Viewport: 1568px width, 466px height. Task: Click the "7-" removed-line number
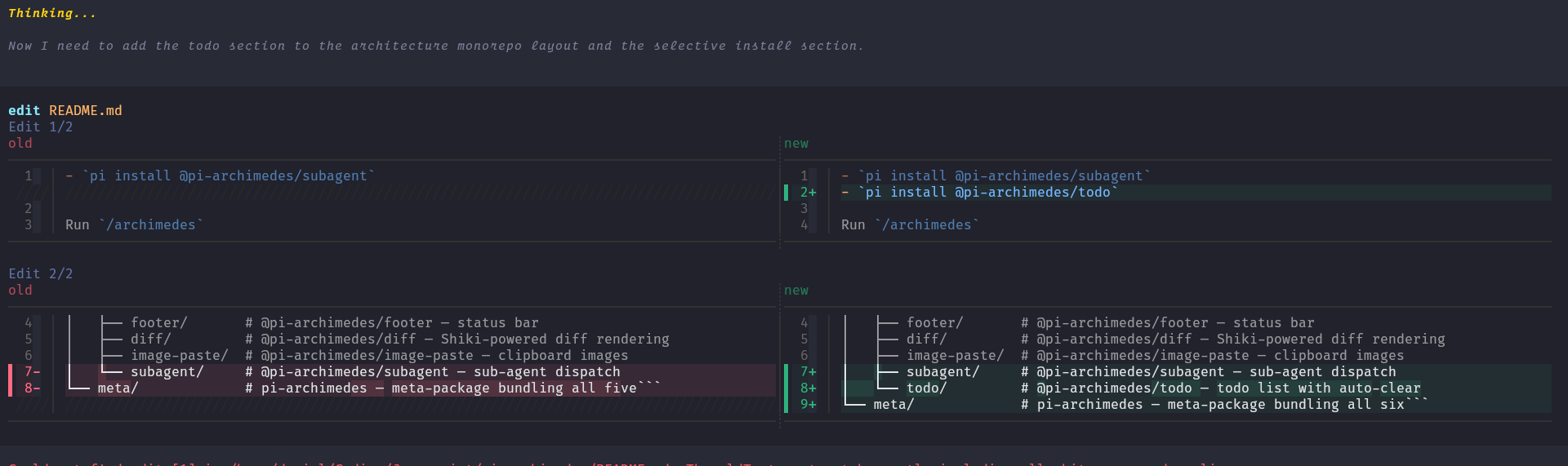[x=33, y=371]
